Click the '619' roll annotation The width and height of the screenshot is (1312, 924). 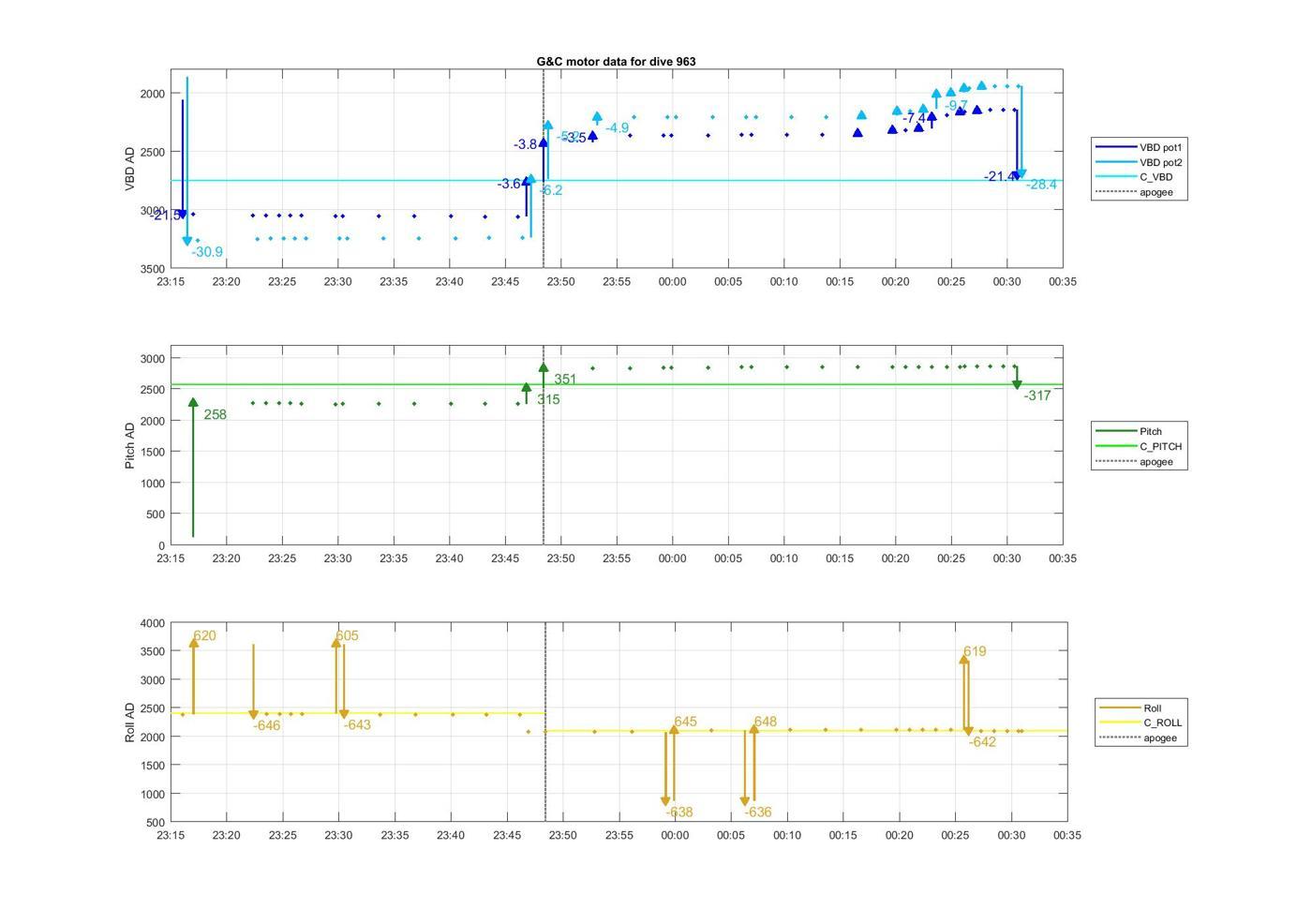coord(975,651)
